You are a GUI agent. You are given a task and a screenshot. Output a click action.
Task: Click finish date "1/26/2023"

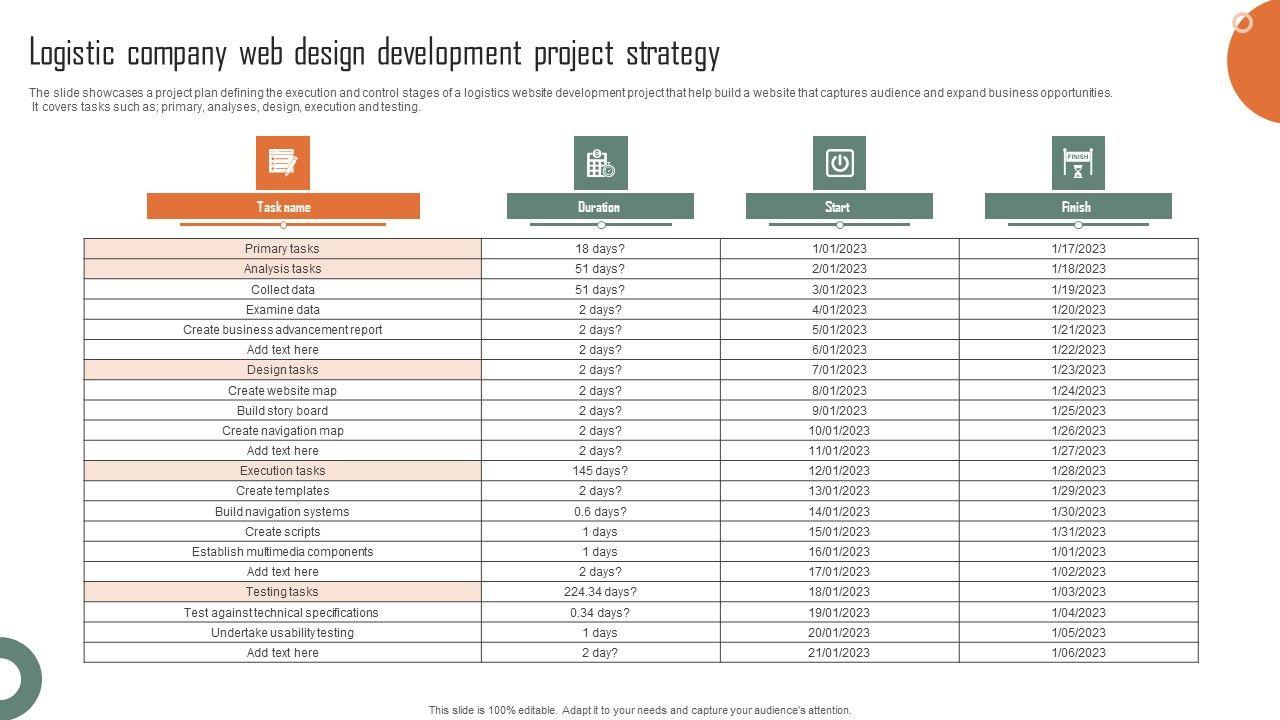coord(1078,430)
